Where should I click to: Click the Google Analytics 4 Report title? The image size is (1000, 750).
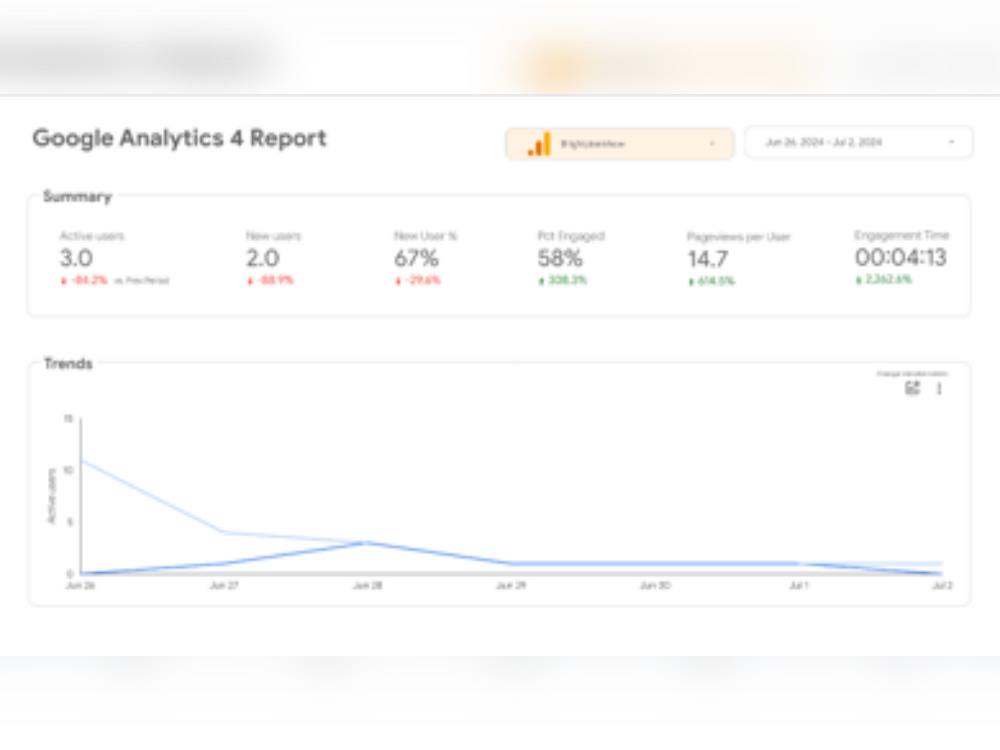click(x=179, y=138)
